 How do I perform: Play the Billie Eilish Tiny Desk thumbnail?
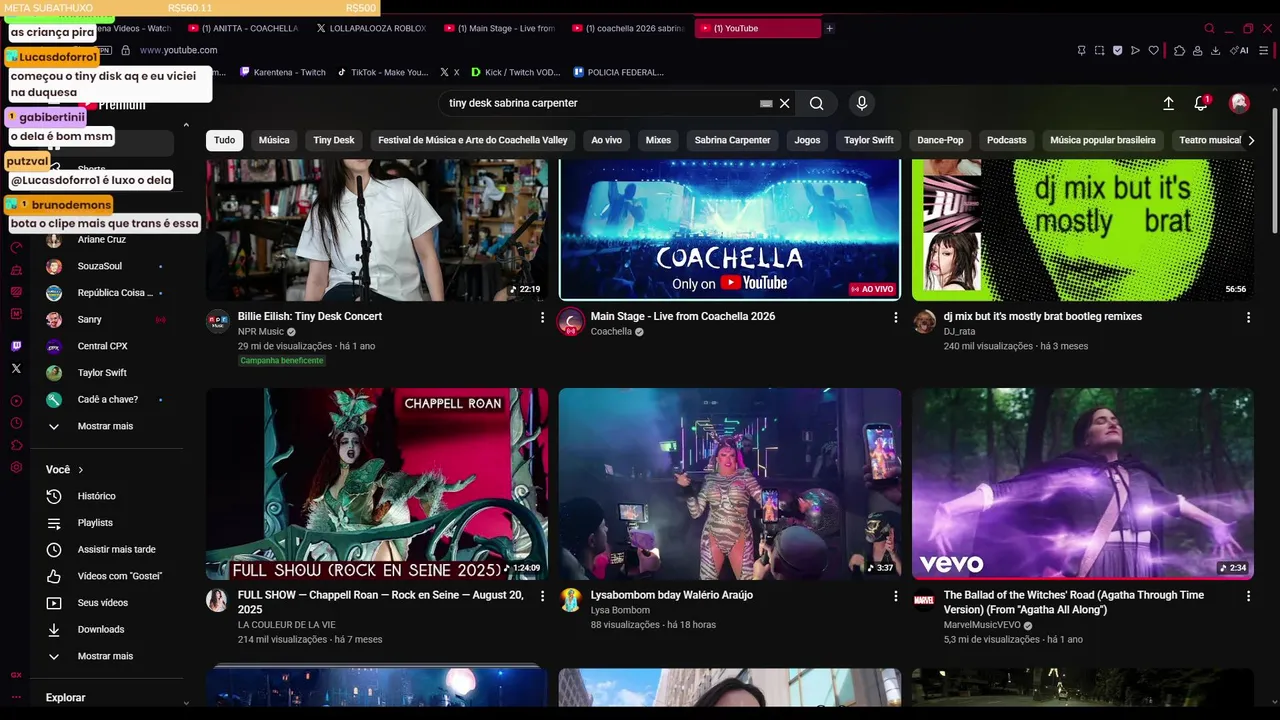[x=377, y=230]
